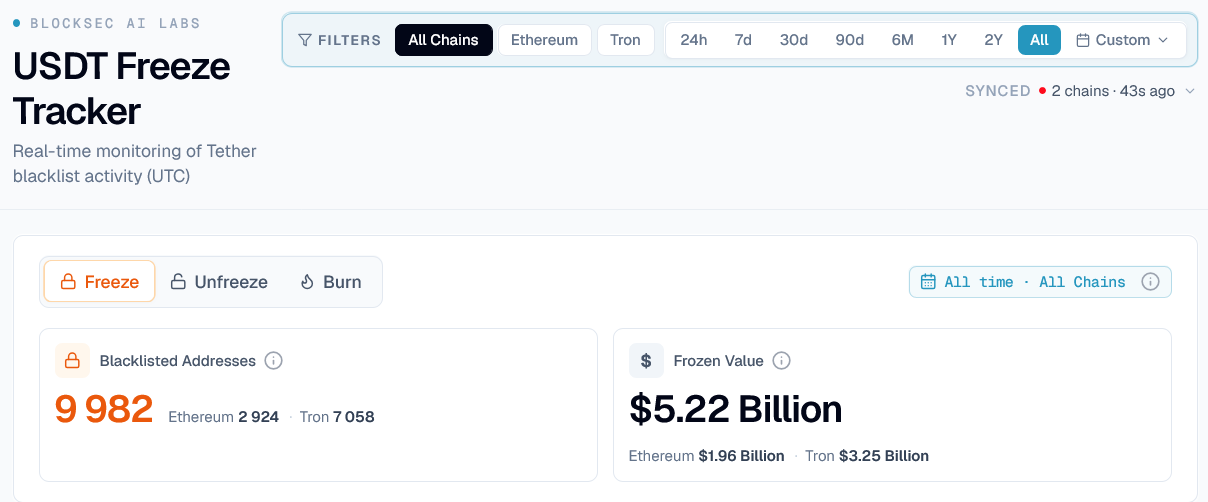
Task: Click the info icon beside Blacklisted Addresses
Action: 274,361
